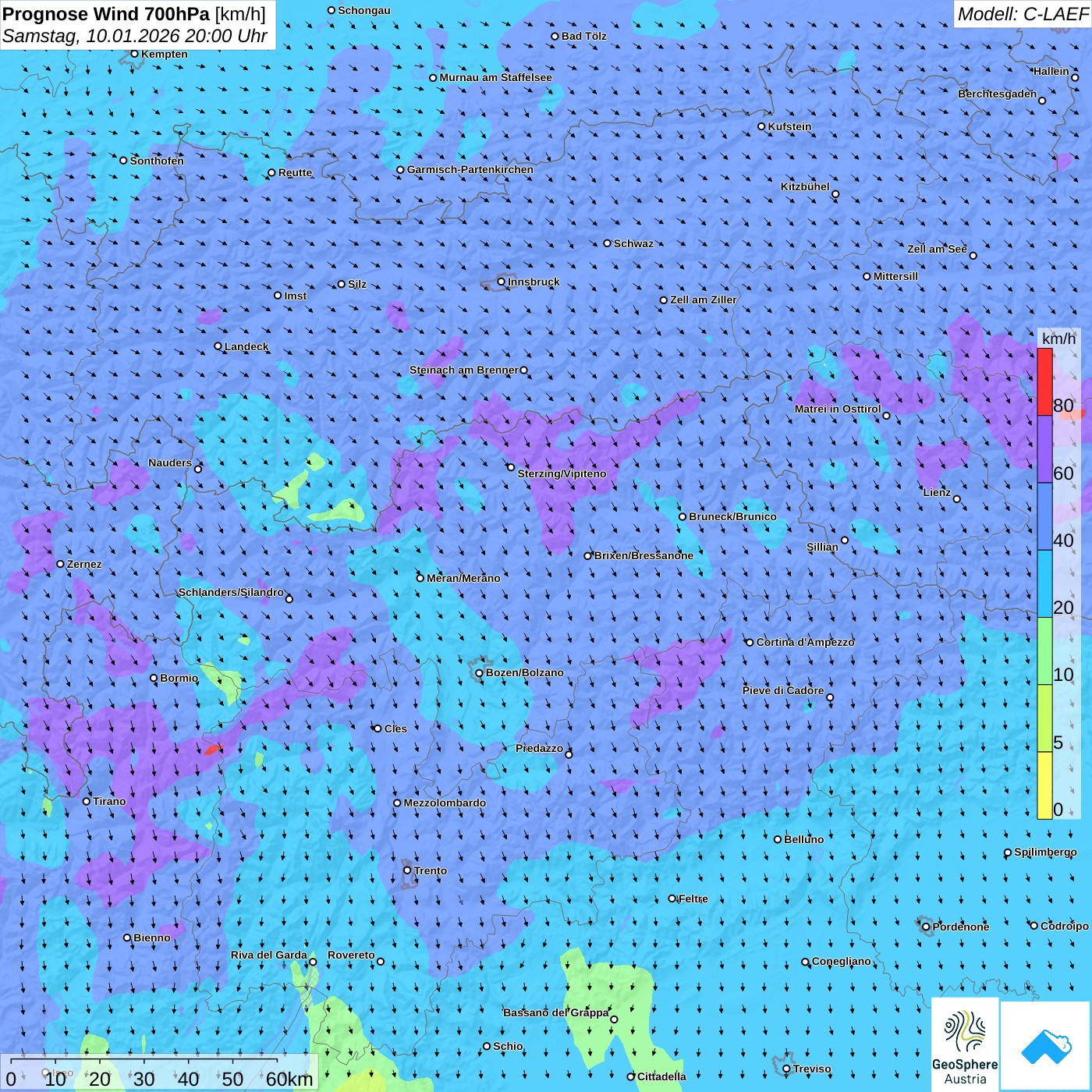
Task: Click the '60km' scale bar label
Action: pyautogui.click(x=289, y=1079)
